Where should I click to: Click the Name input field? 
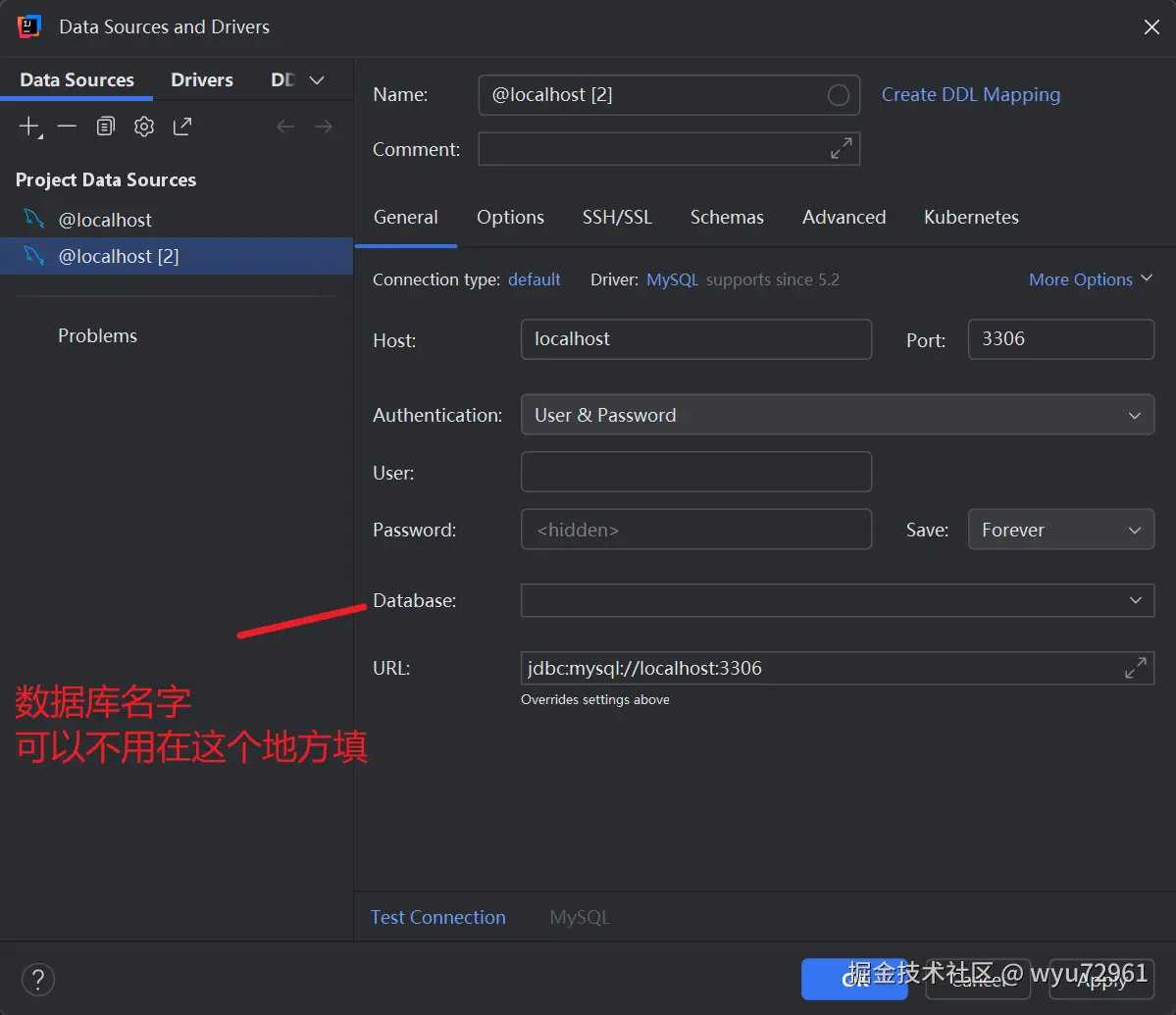[x=669, y=95]
